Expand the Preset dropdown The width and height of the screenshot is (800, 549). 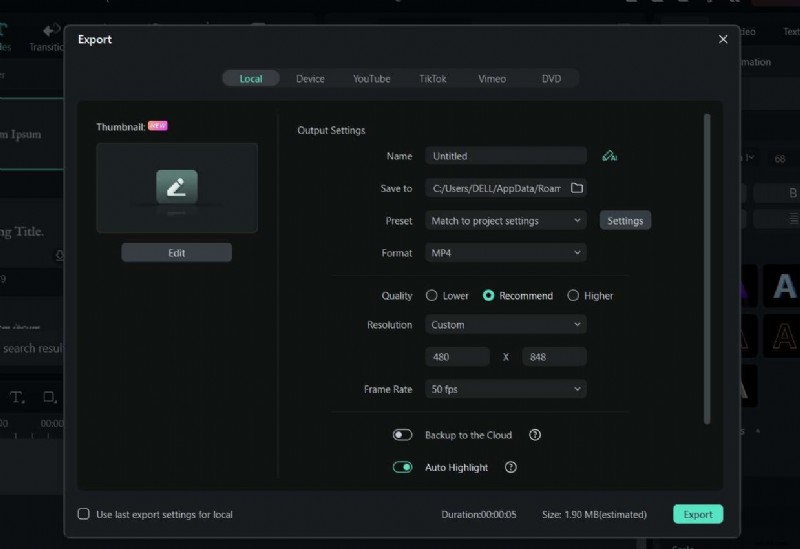(506, 221)
